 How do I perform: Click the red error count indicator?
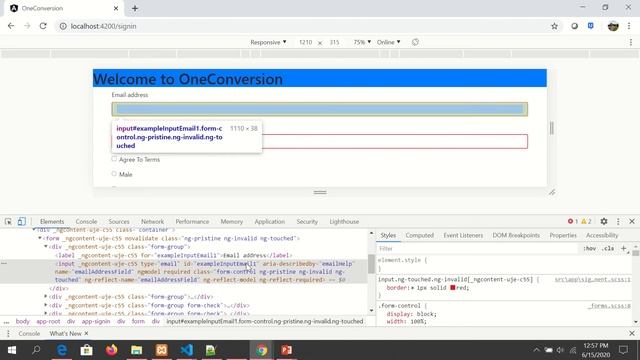pyautogui.click(x=573, y=221)
